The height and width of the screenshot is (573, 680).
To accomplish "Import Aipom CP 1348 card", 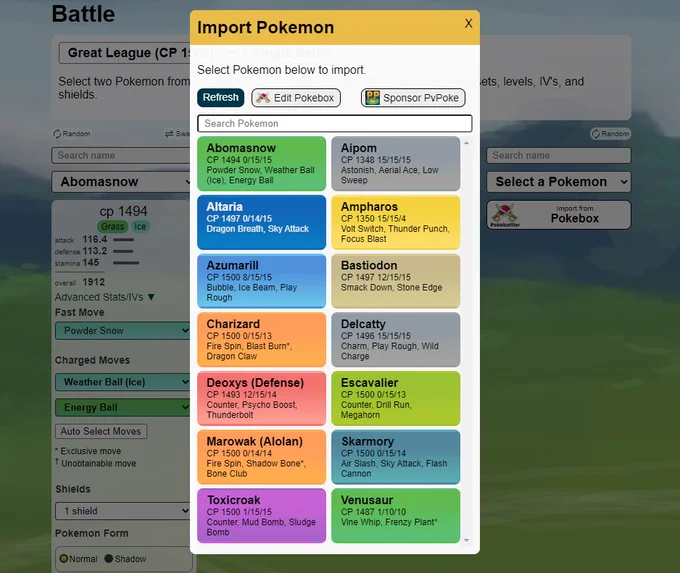I will click(x=396, y=164).
